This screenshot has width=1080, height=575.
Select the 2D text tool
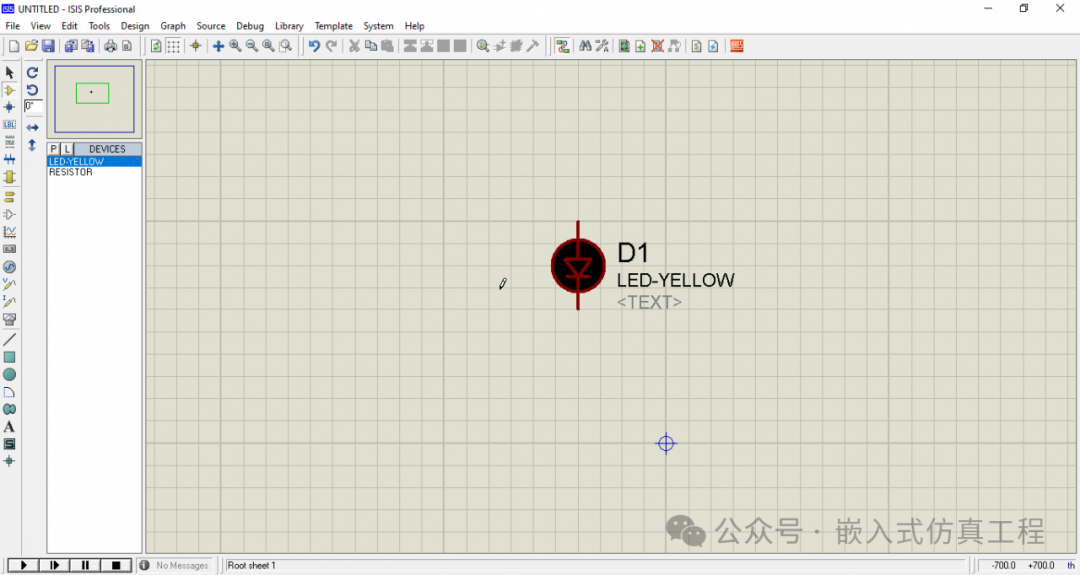tap(10, 427)
